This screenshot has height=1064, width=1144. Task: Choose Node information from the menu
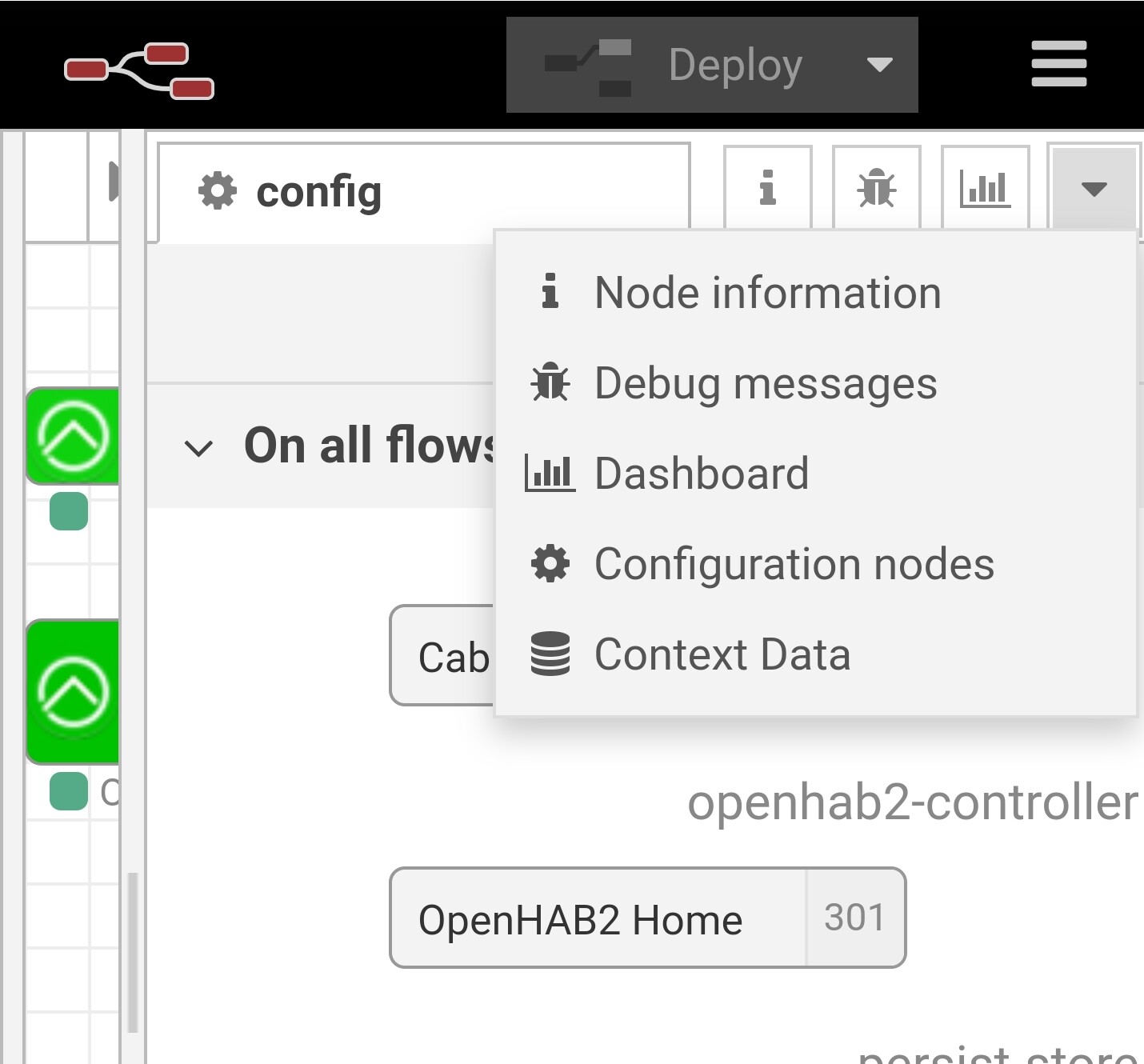click(816, 293)
